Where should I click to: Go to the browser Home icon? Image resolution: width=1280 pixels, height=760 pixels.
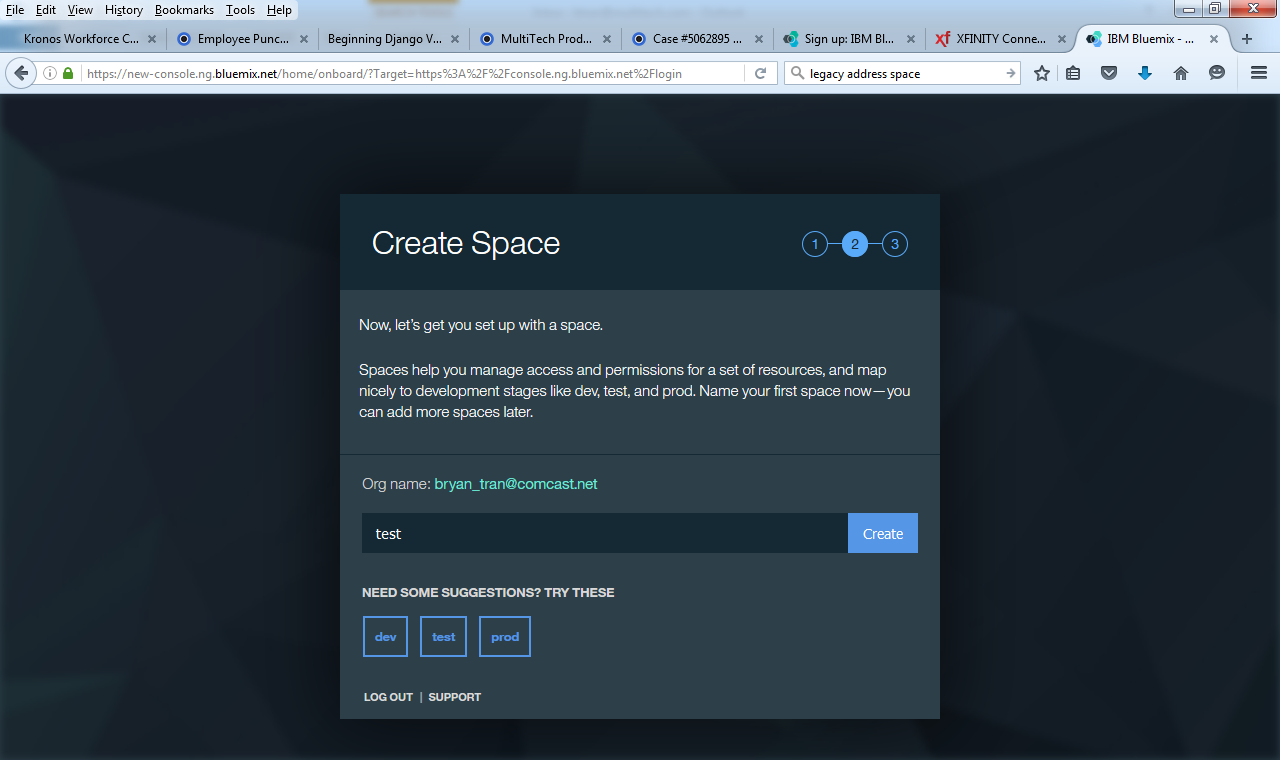pos(1181,73)
